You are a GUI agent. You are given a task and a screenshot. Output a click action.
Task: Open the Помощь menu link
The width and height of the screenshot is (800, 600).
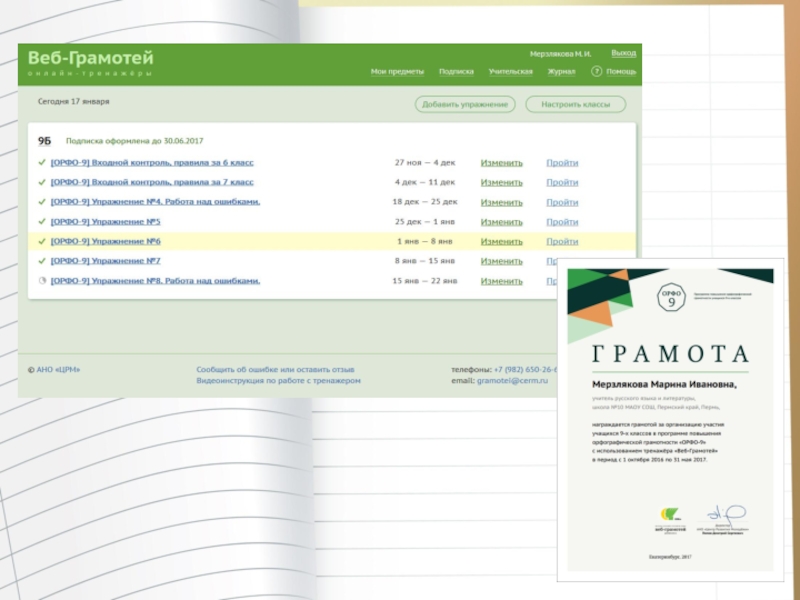[x=621, y=71]
